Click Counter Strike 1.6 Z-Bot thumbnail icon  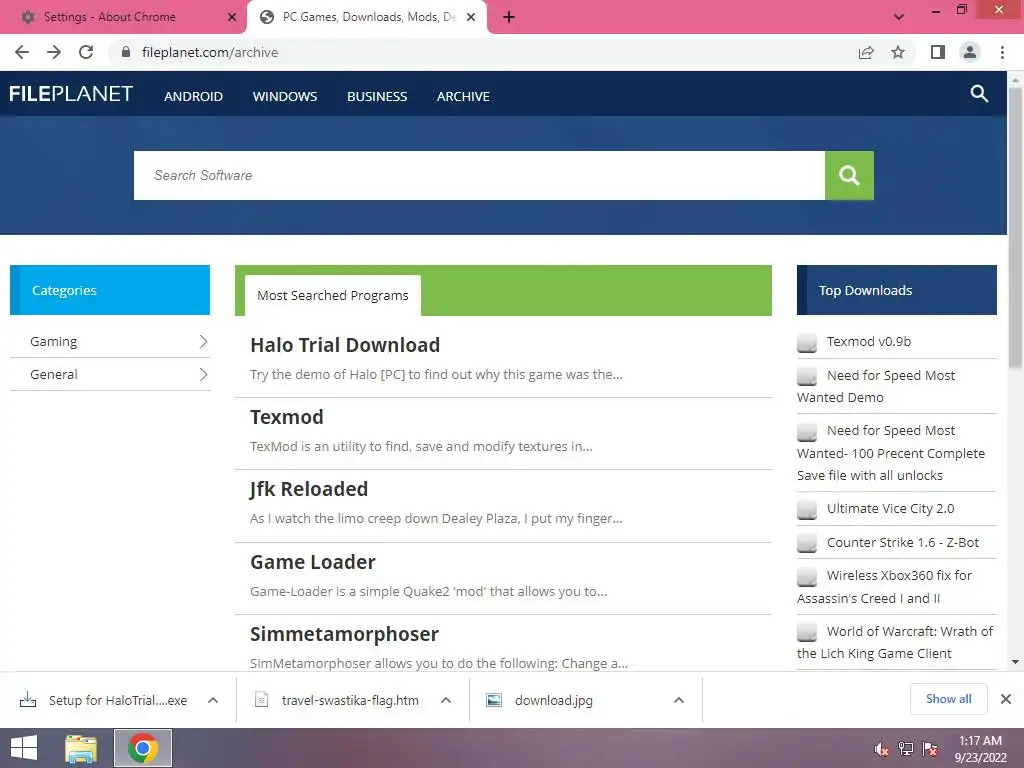point(807,543)
